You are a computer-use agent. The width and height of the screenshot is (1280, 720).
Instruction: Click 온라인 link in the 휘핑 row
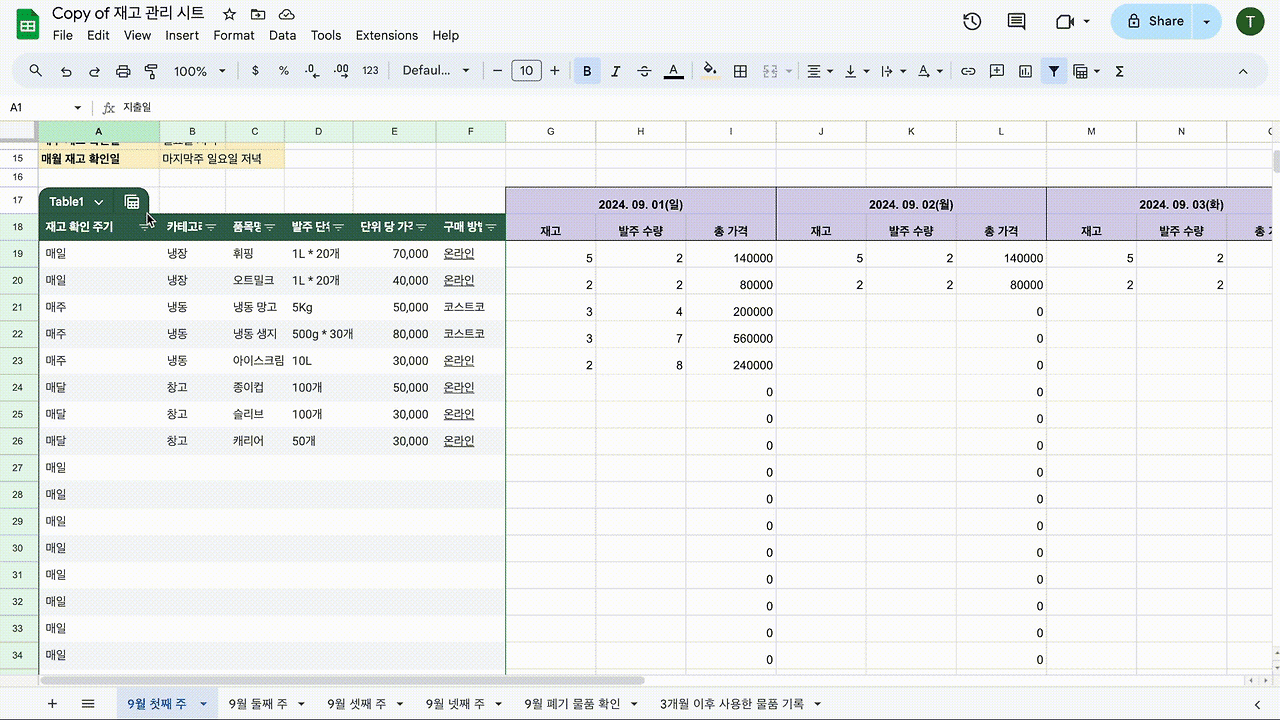[459, 254]
